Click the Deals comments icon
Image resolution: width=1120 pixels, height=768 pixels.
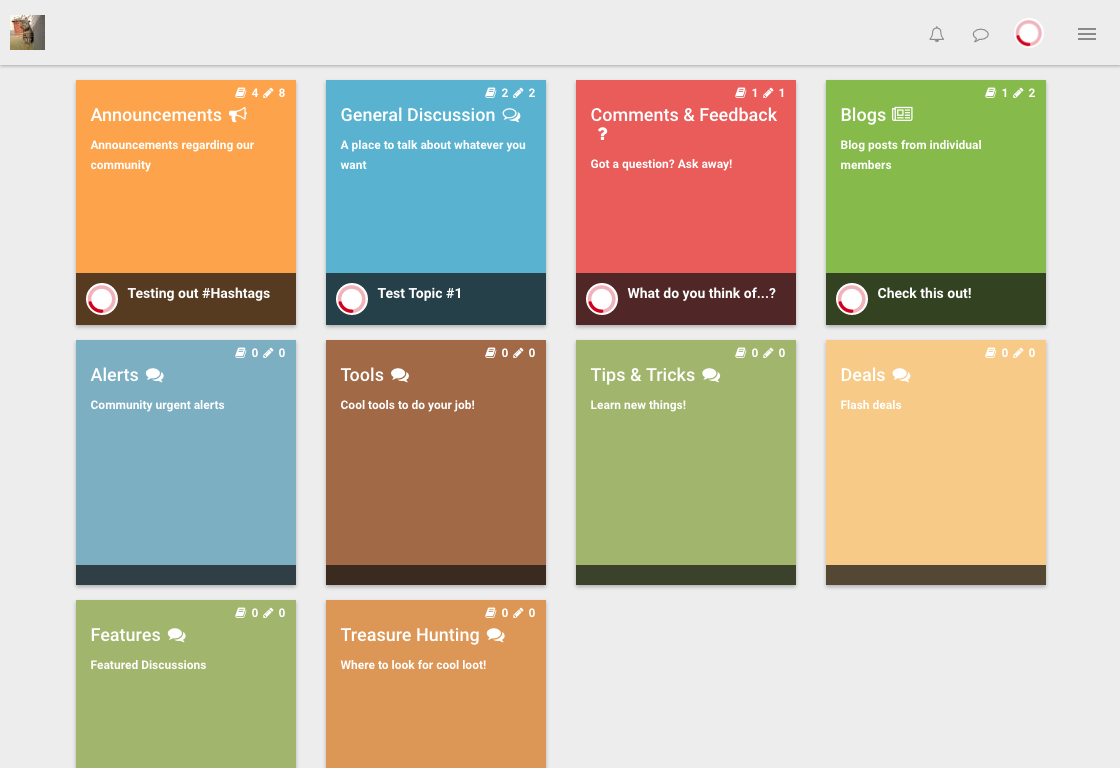coord(901,375)
